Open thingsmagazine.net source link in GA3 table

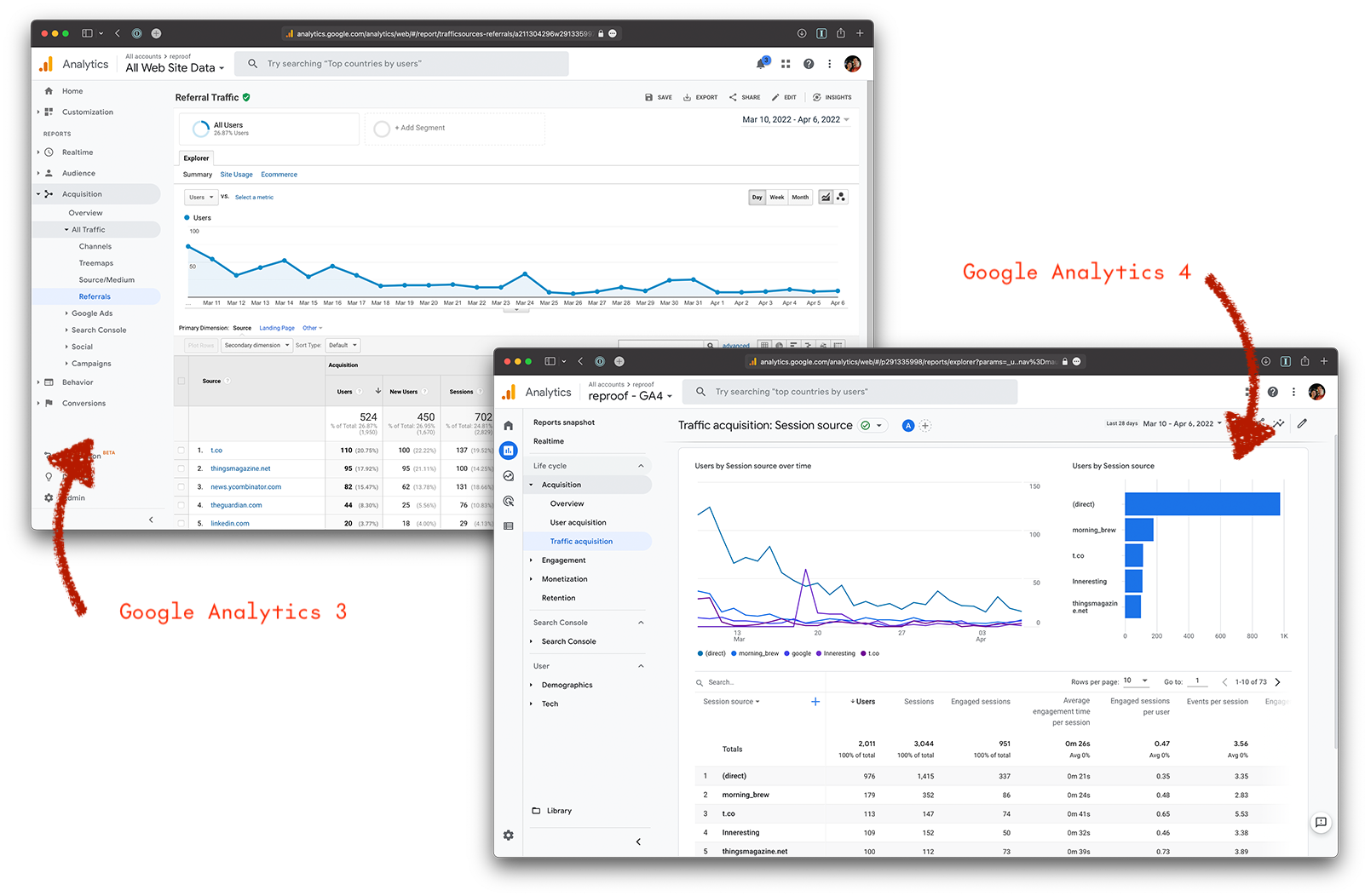pyautogui.click(x=240, y=468)
